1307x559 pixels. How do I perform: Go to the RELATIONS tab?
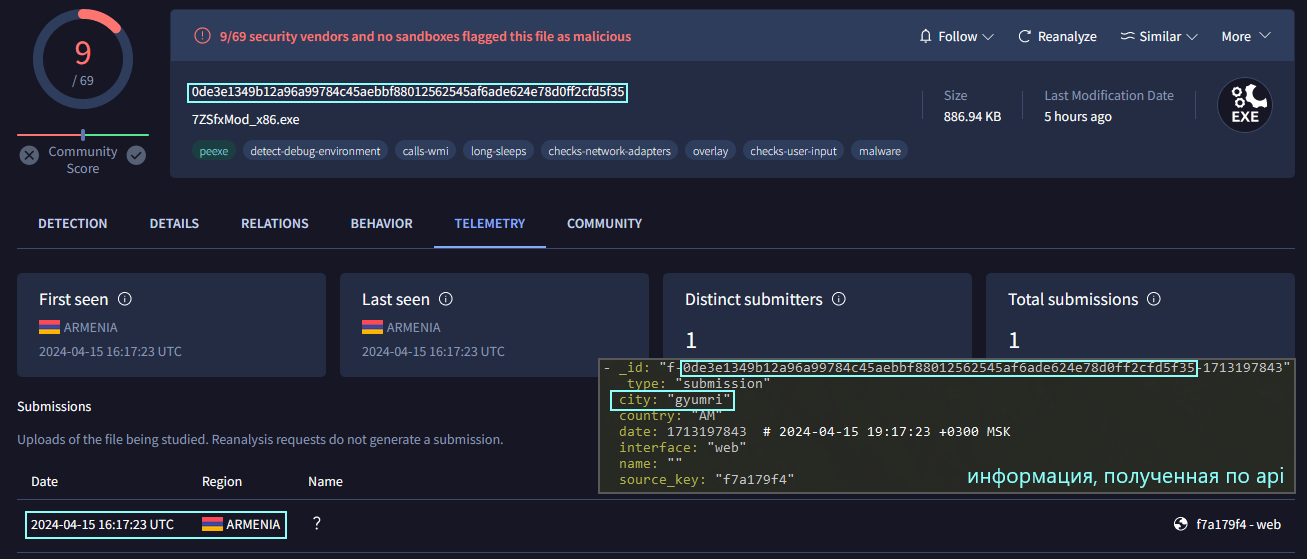[x=275, y=224]
